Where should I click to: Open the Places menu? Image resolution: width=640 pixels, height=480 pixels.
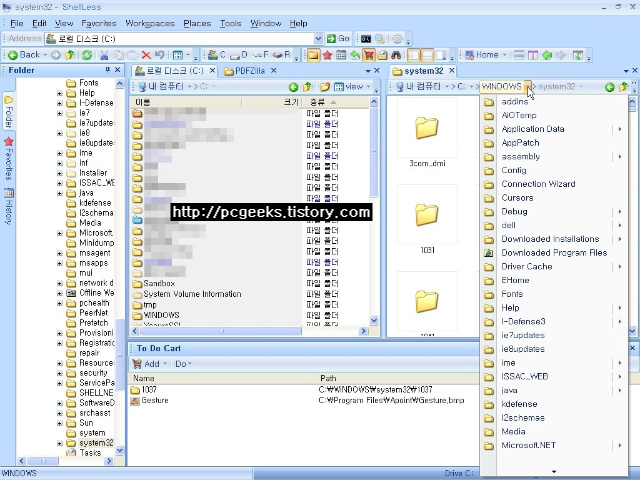click(x=197, y=23)
